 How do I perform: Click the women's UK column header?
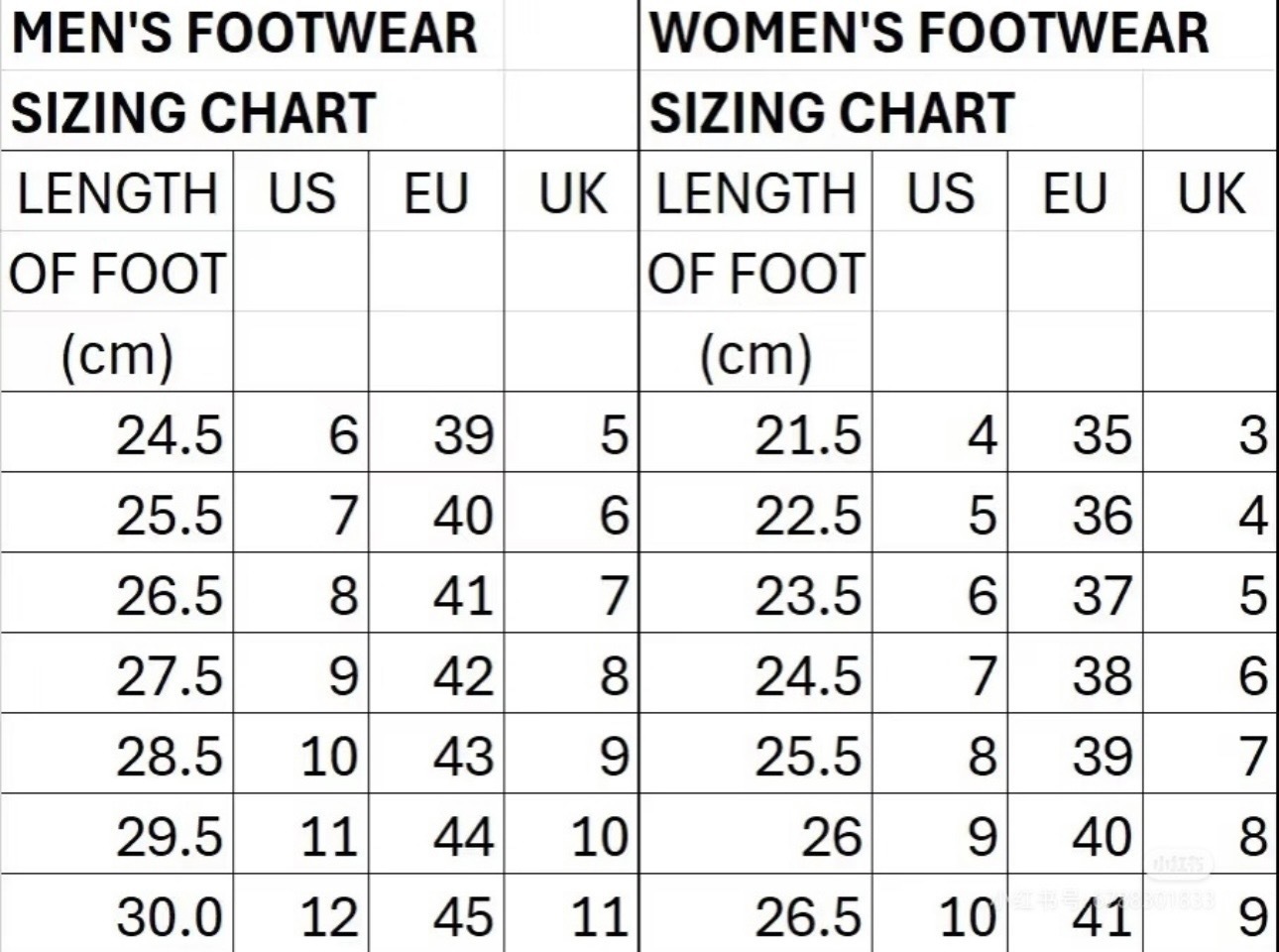[1210, 192]
